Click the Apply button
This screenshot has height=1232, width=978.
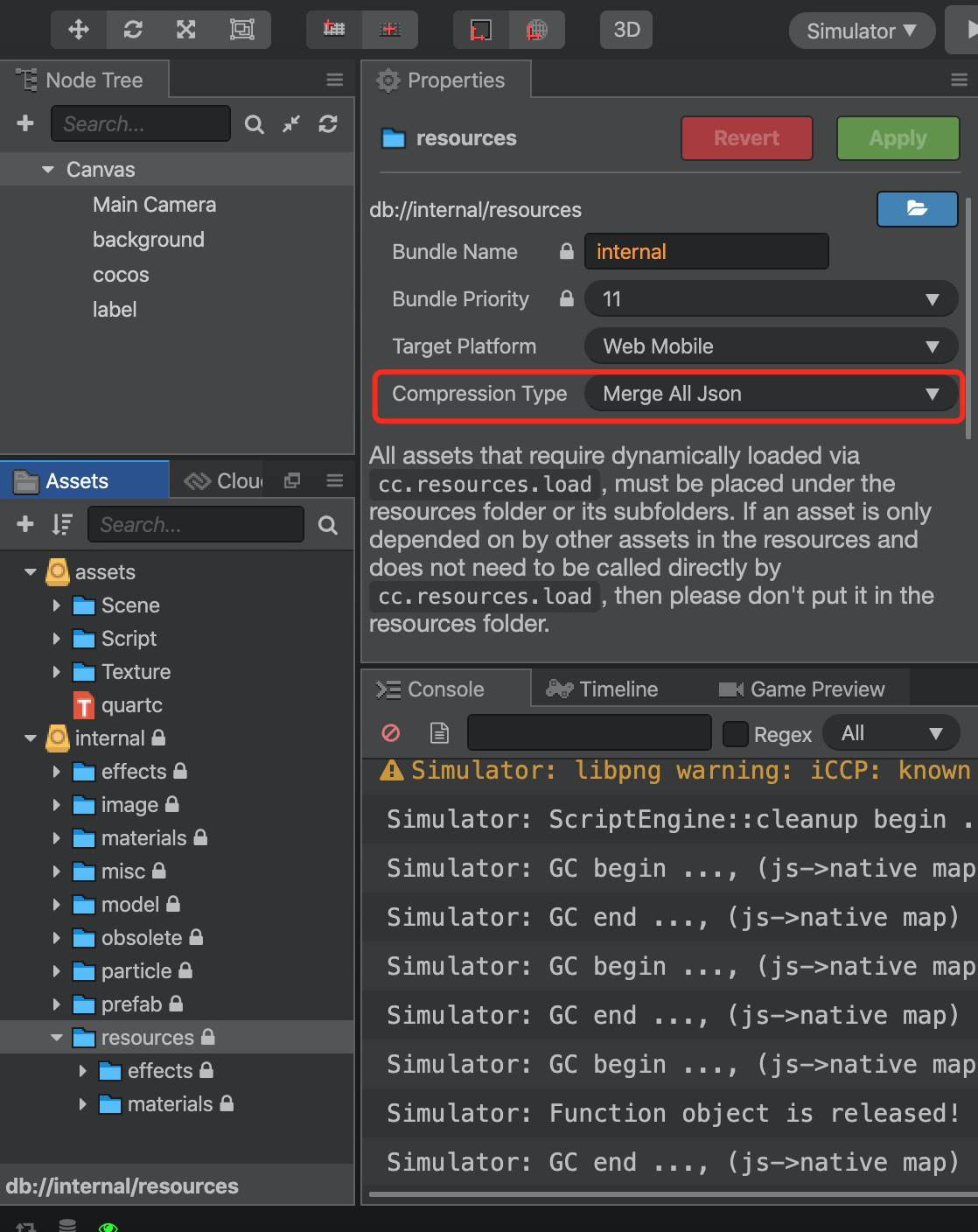tap(898, 138)
